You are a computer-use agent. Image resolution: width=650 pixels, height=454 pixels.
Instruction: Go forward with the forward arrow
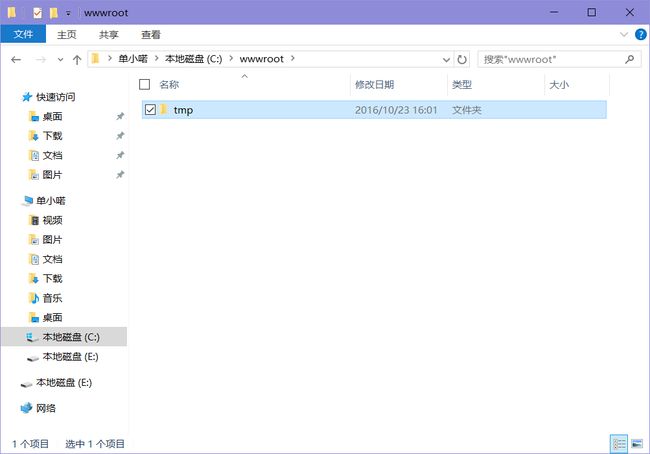click(40, 60)
